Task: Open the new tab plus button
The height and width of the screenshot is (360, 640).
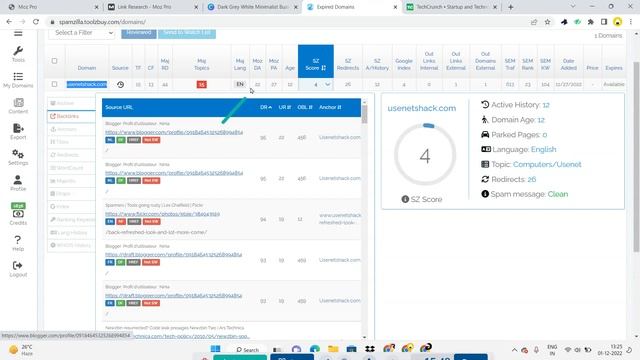Action: [510, 7]
